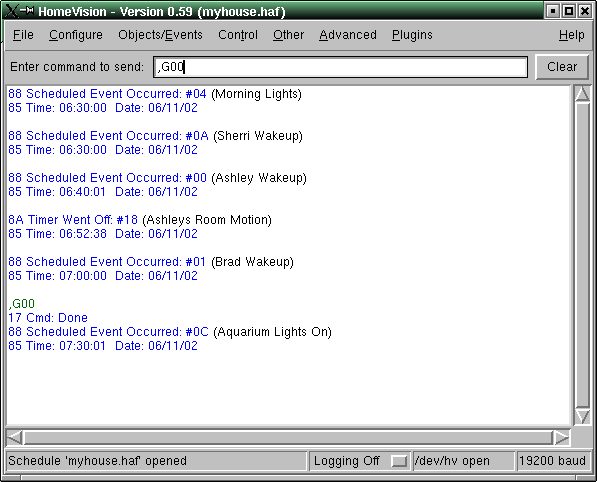Click the 'Enter command to send:' label
Image resolution: width=597 pixels, height=482 pixels.
click(77, 67)
